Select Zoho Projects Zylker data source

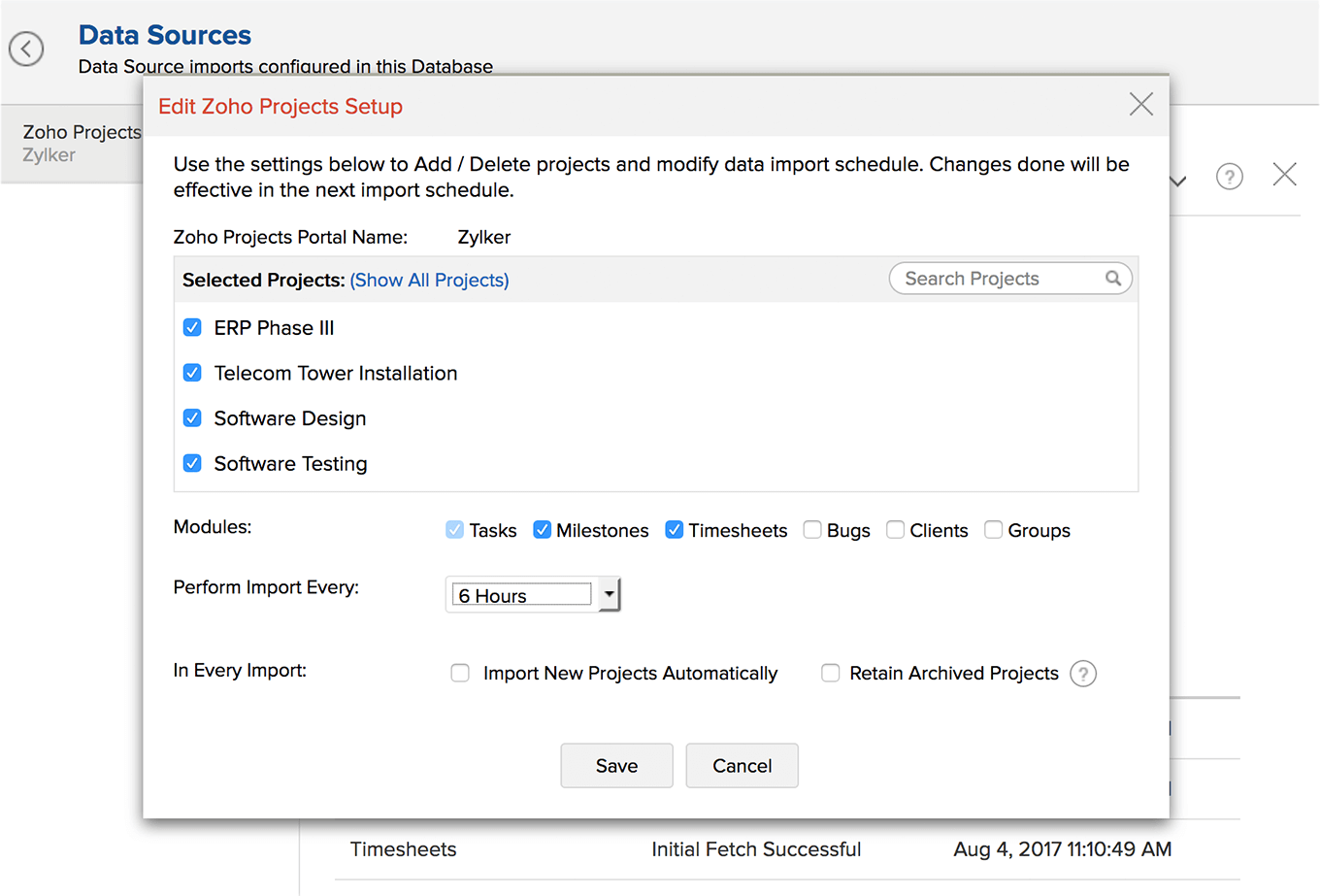[x=73, y=144]
